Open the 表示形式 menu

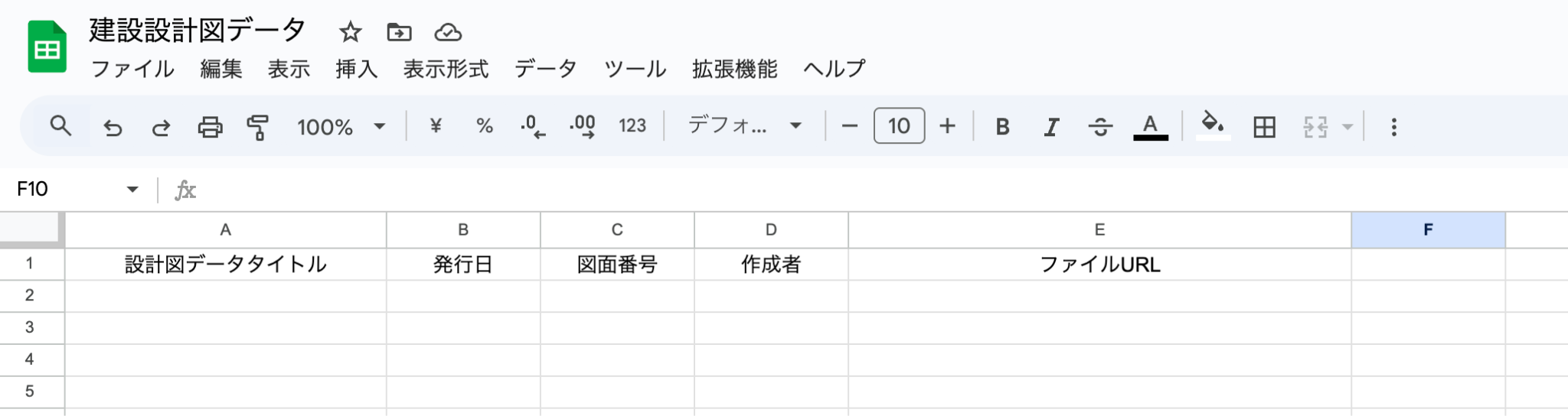446,69
